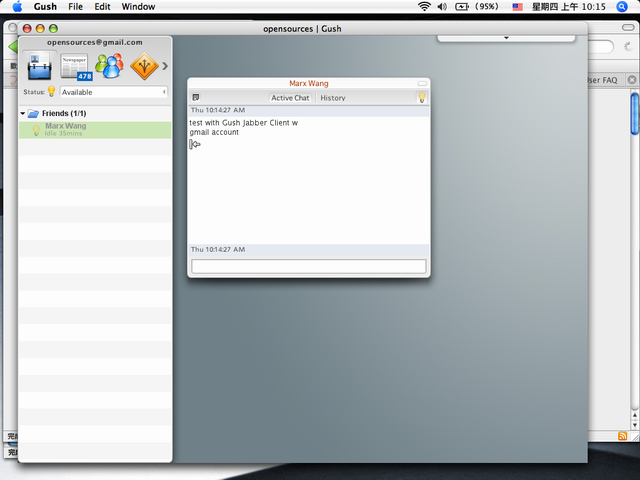Image resolution: width=640 pixels, height=480 pixels.
Task: Open the Gush application menu
Action: [45, 7]
